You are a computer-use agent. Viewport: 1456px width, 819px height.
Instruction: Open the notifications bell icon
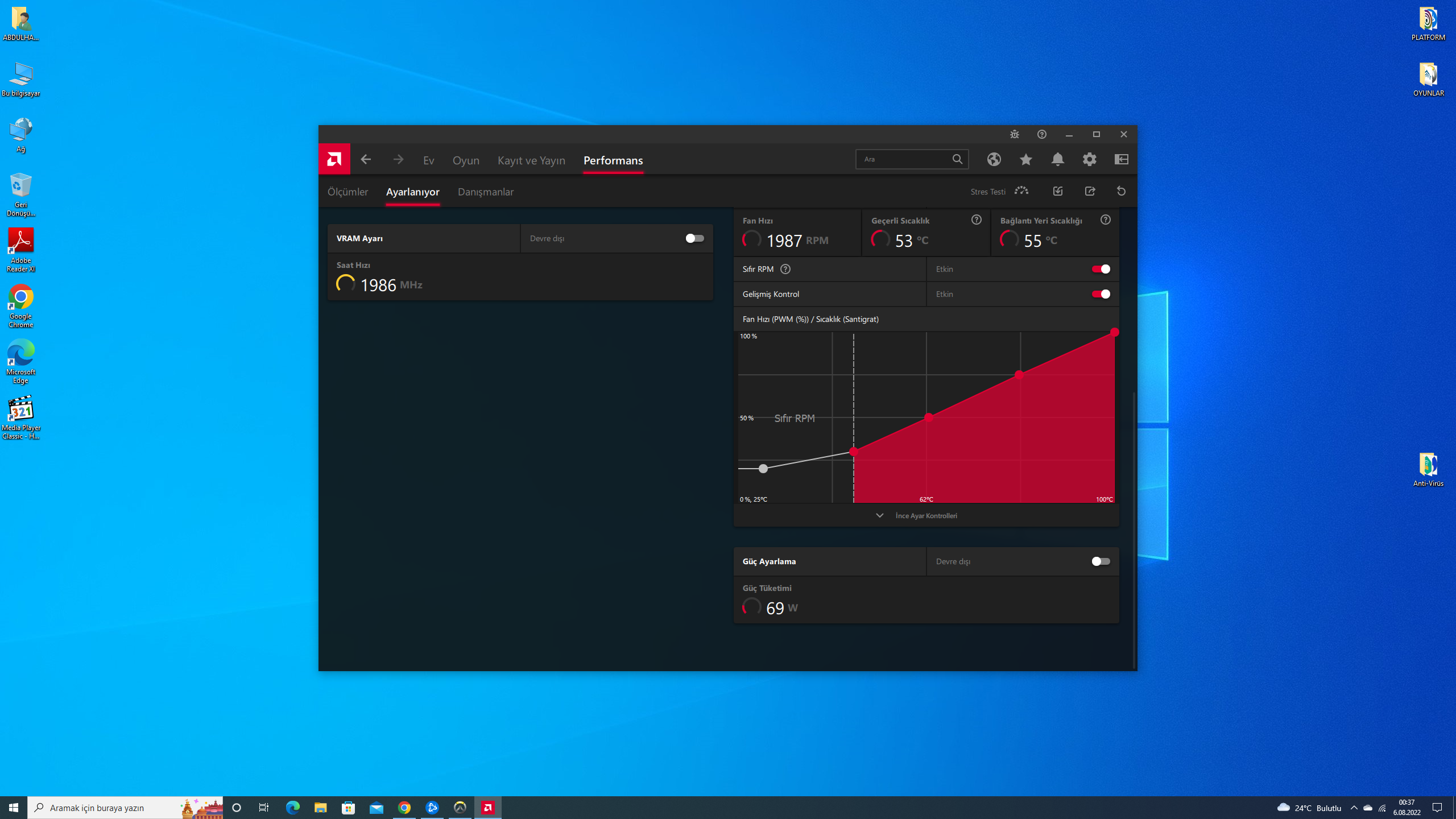coord(1057,159)
